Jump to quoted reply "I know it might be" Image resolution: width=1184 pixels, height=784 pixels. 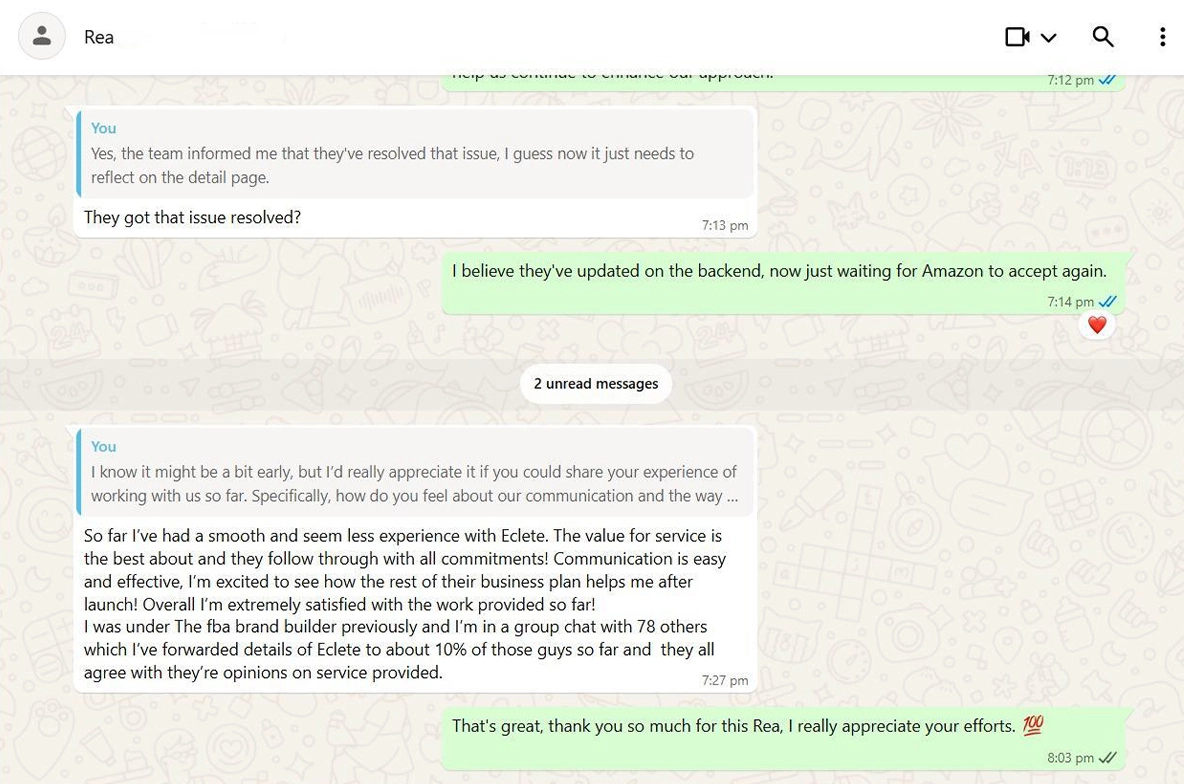(x=415, y=472)
